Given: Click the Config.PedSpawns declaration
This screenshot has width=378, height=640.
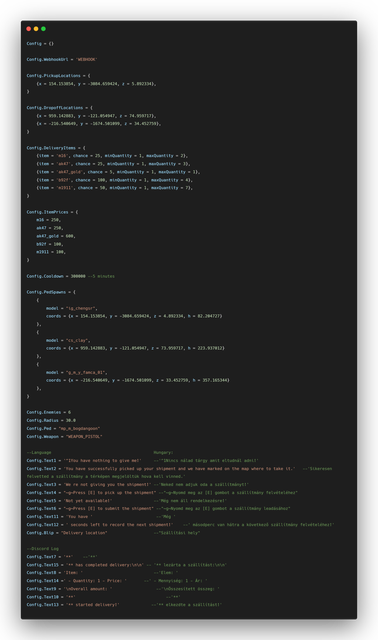Looking at the screenshot, I should coord(51,292).
